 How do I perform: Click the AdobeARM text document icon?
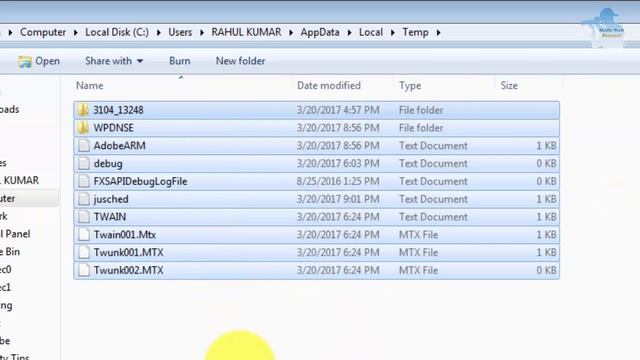click(x=84, y=146)
